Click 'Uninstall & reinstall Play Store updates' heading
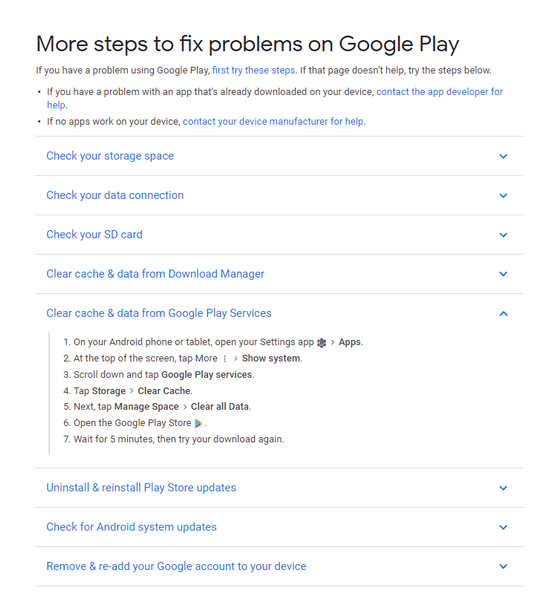The height and width of the screenshot is (599, 546). (141, 487)
